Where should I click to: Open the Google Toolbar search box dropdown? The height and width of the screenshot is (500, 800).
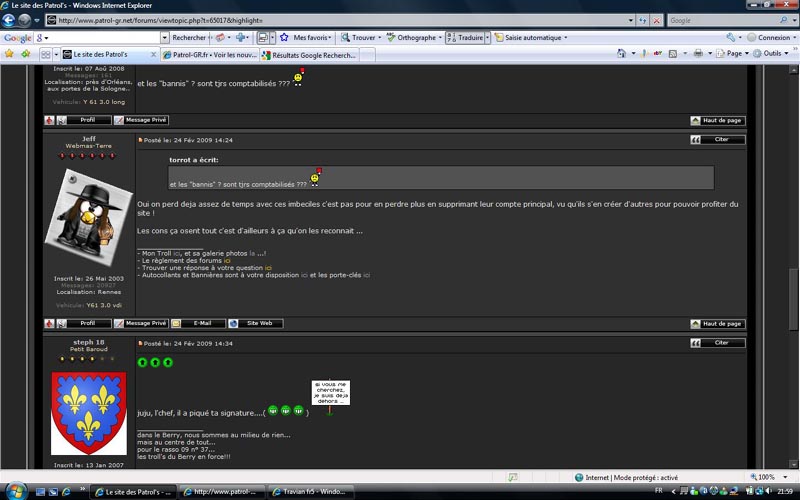(164, 38)
